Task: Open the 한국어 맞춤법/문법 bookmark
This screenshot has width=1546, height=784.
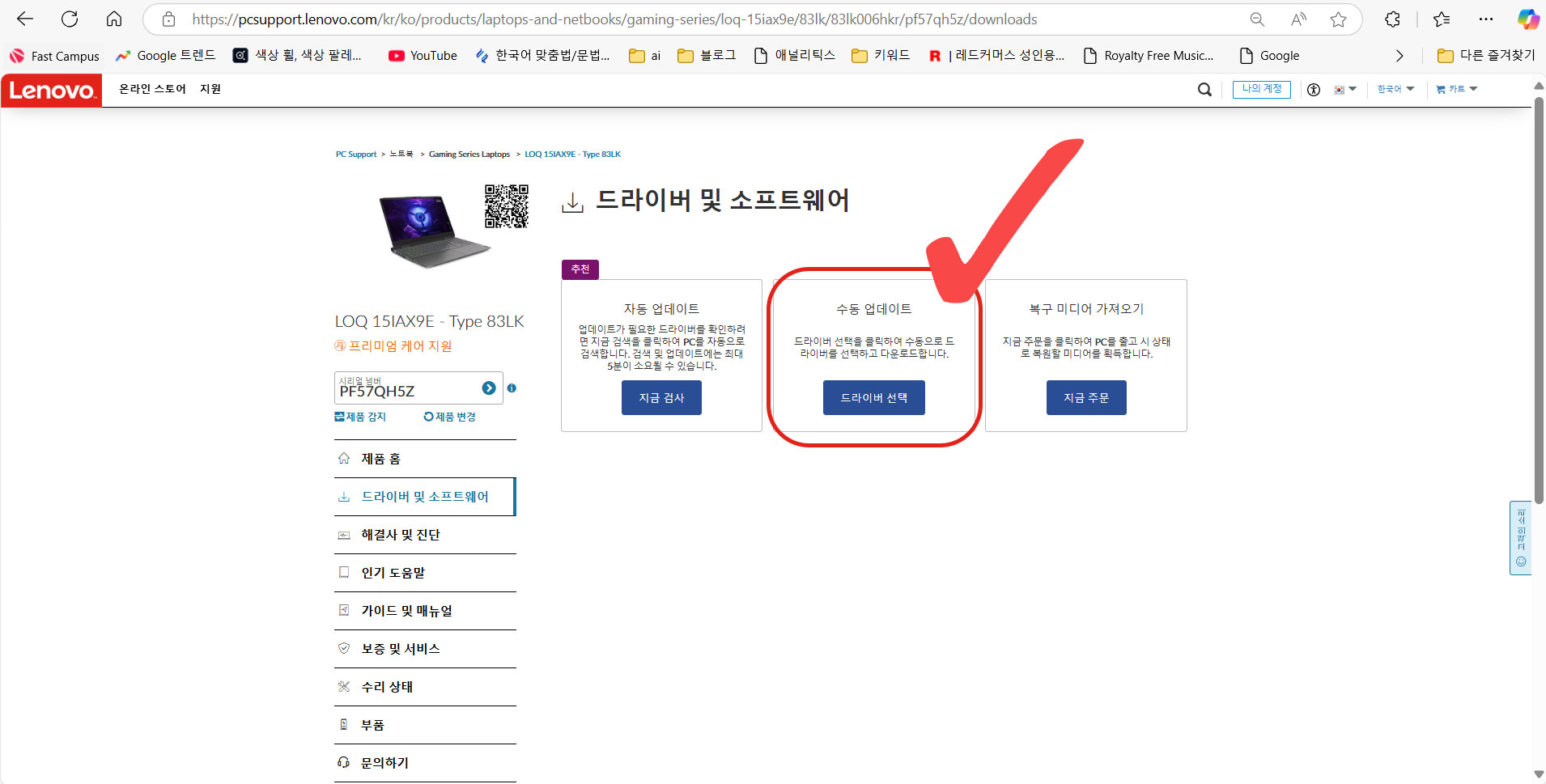Action: [542, 56]
